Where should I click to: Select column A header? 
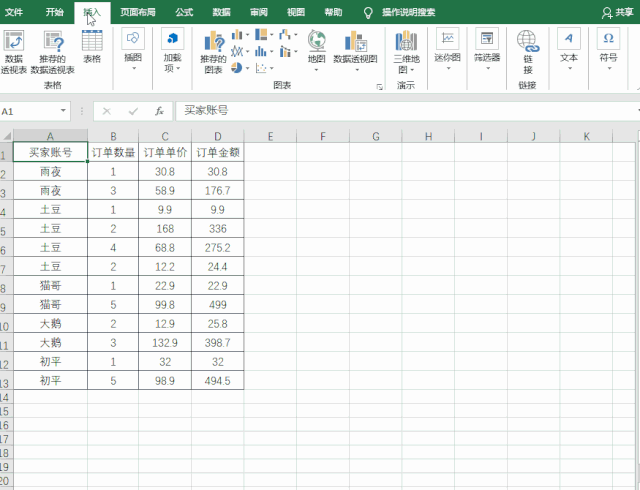(50, 136)
